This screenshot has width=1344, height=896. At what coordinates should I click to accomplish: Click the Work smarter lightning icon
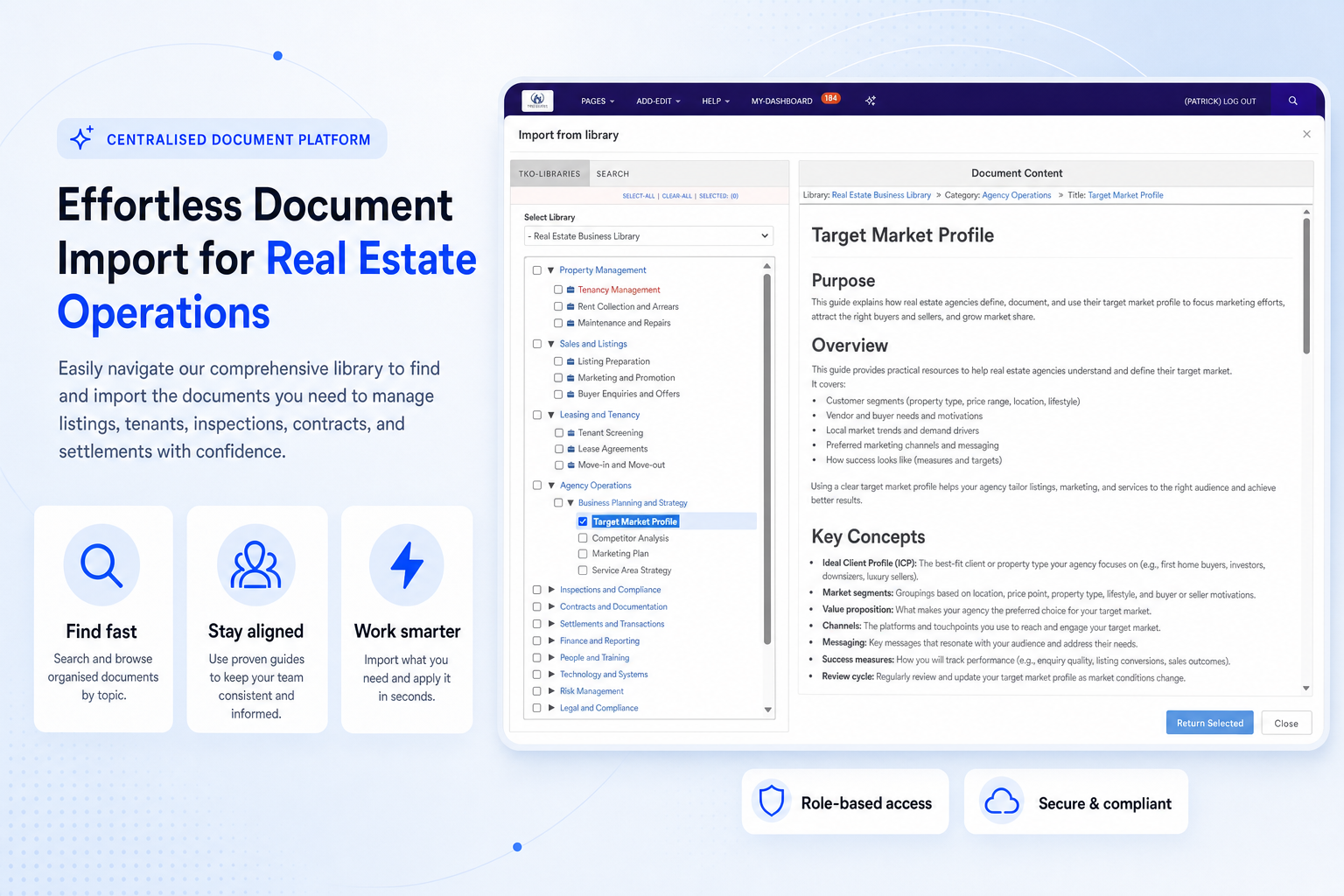point(407,565)
